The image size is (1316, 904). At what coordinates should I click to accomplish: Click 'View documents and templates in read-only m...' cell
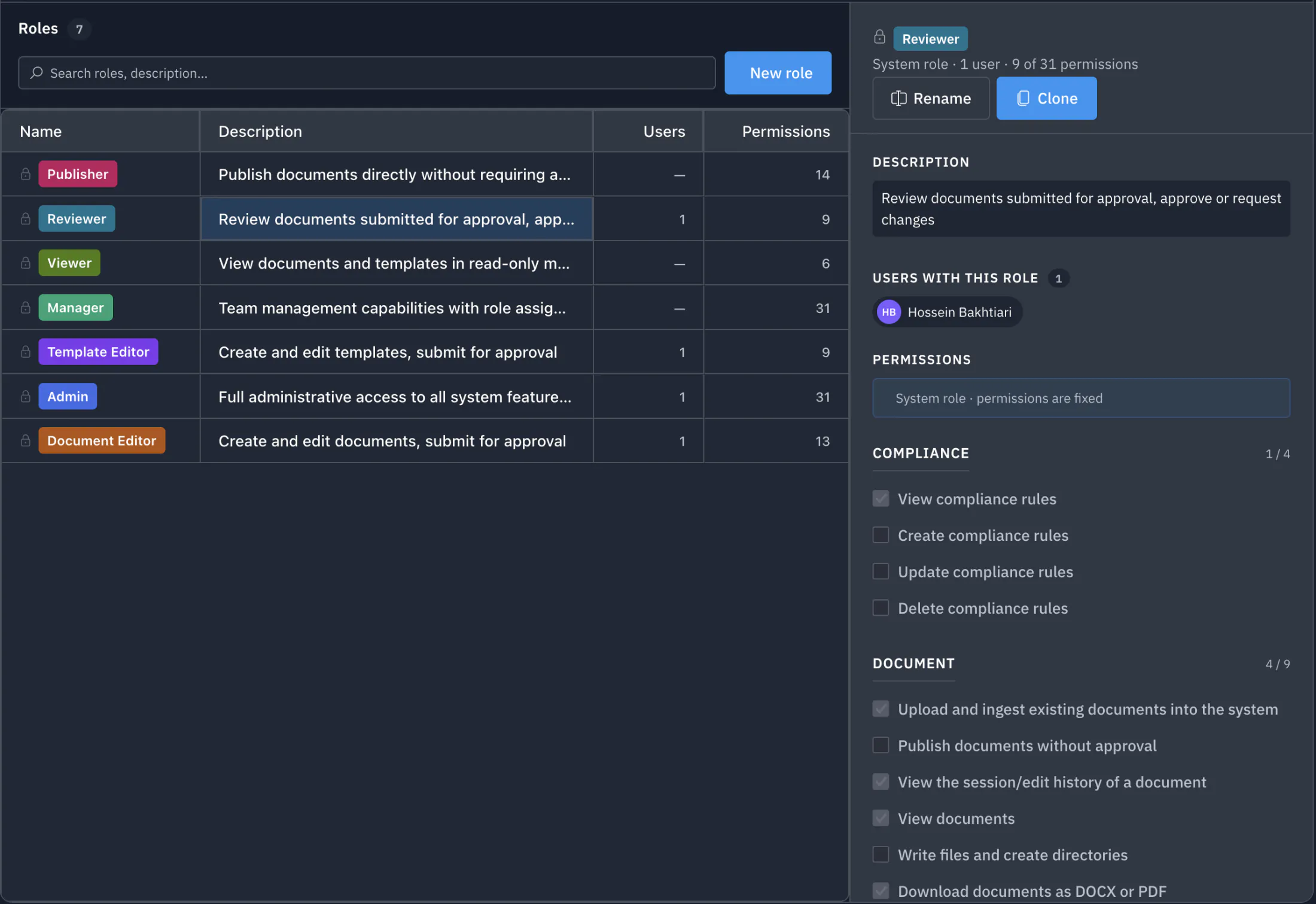tap(396, 263)
